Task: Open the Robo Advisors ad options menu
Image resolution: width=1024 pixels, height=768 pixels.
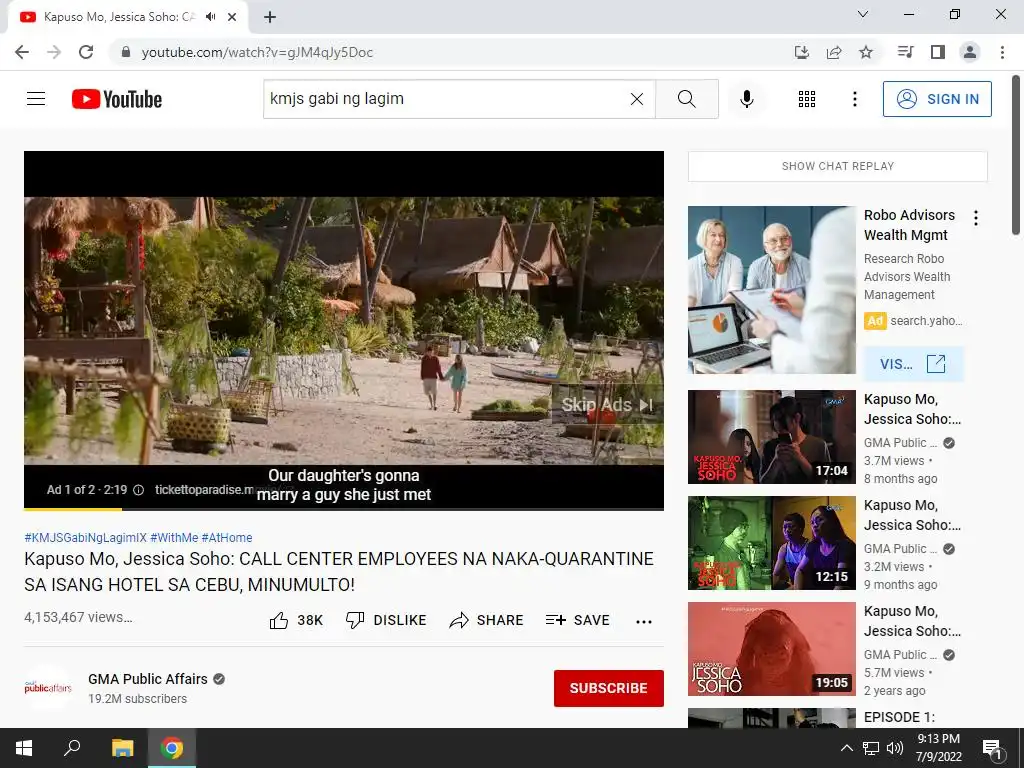Action: [976, 218]
